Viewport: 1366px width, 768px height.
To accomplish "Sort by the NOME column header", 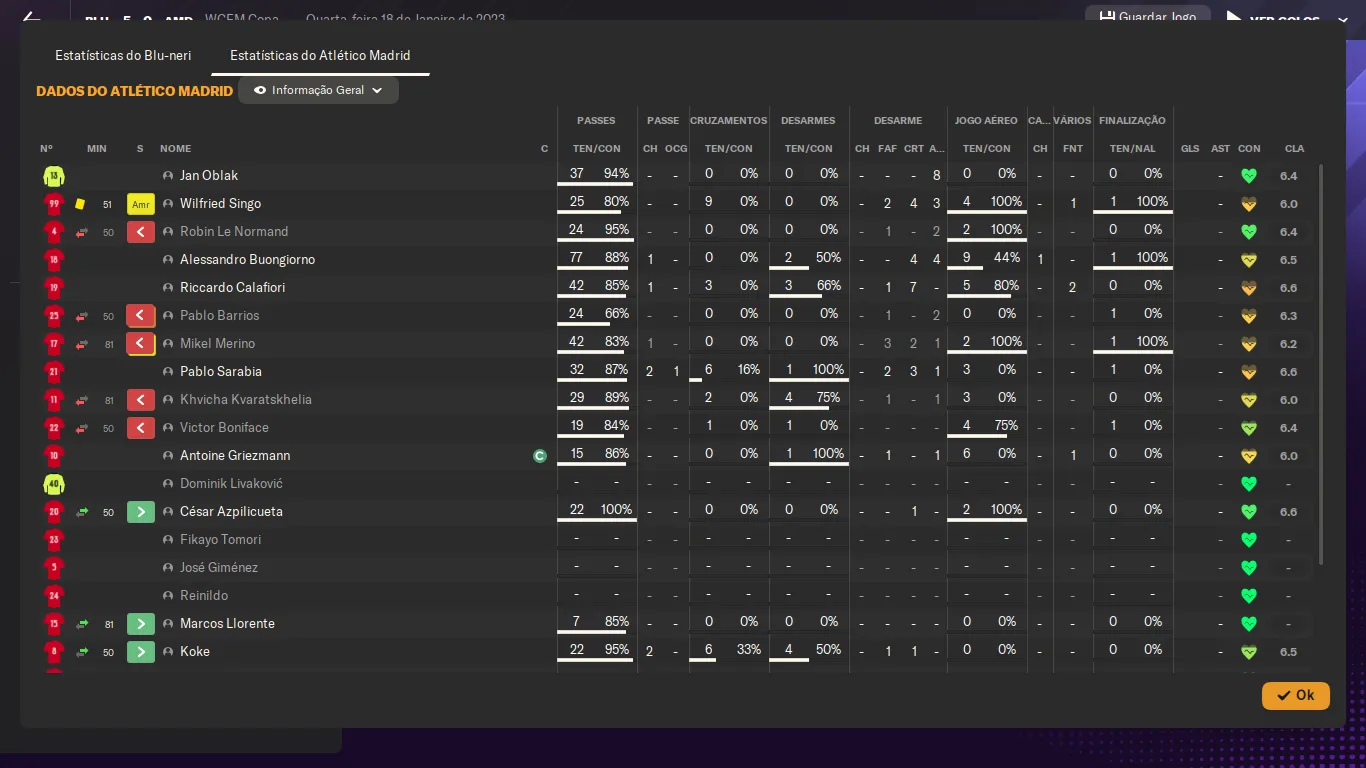I will click(175, 149).
